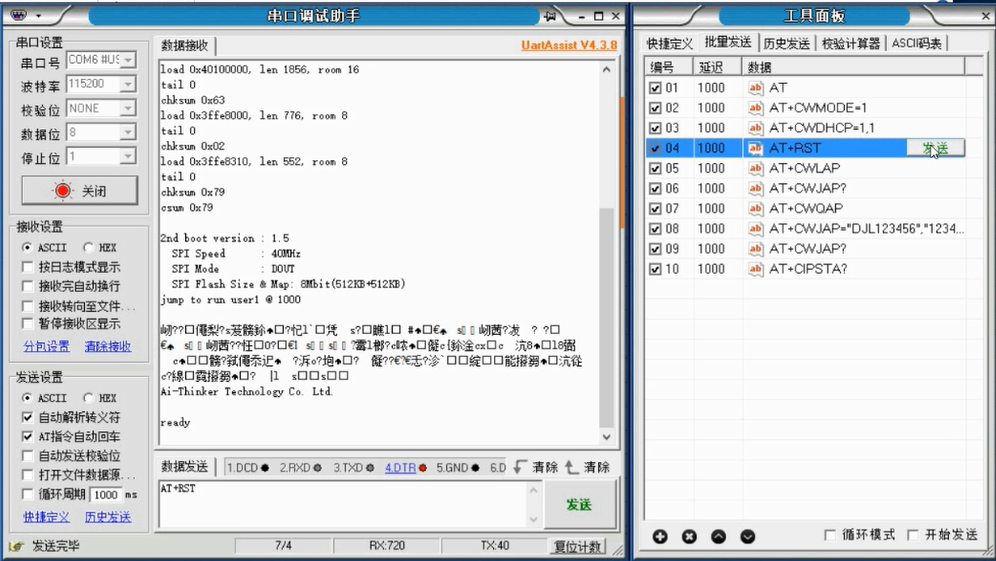Click the up-arrow clear icon beside 清除
This screenshot has height=561, width=996.
(572, 467)
